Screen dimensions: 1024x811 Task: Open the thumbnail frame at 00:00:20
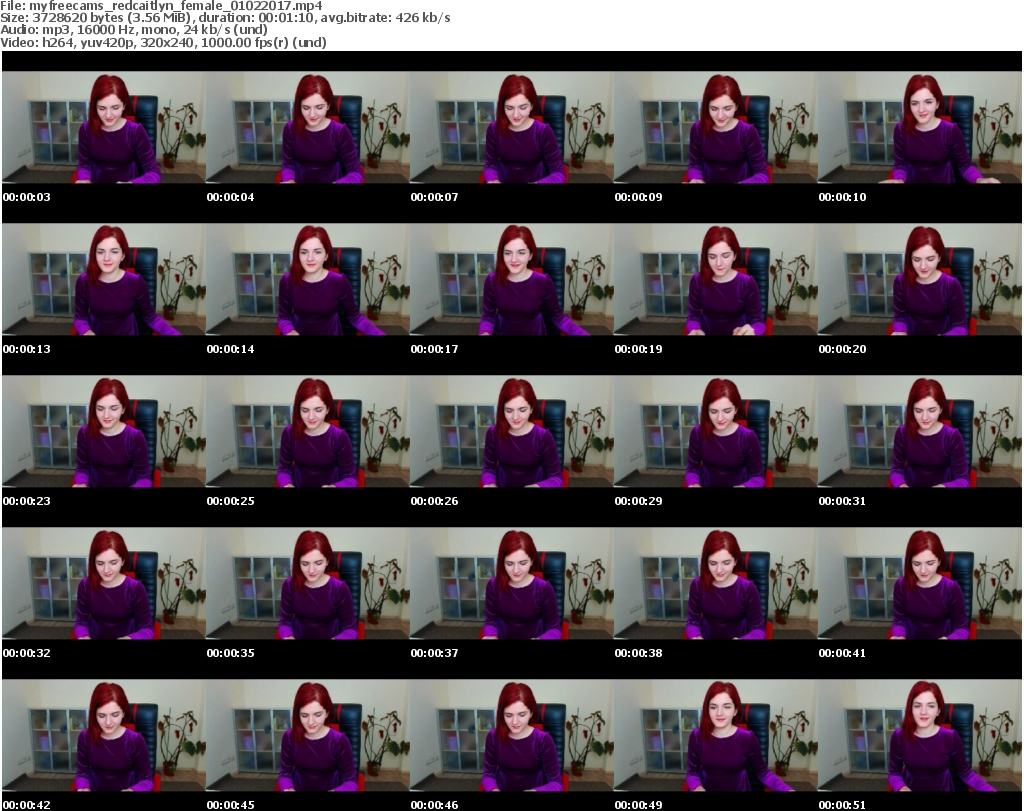pyautogui.click(x=920, y=279)
